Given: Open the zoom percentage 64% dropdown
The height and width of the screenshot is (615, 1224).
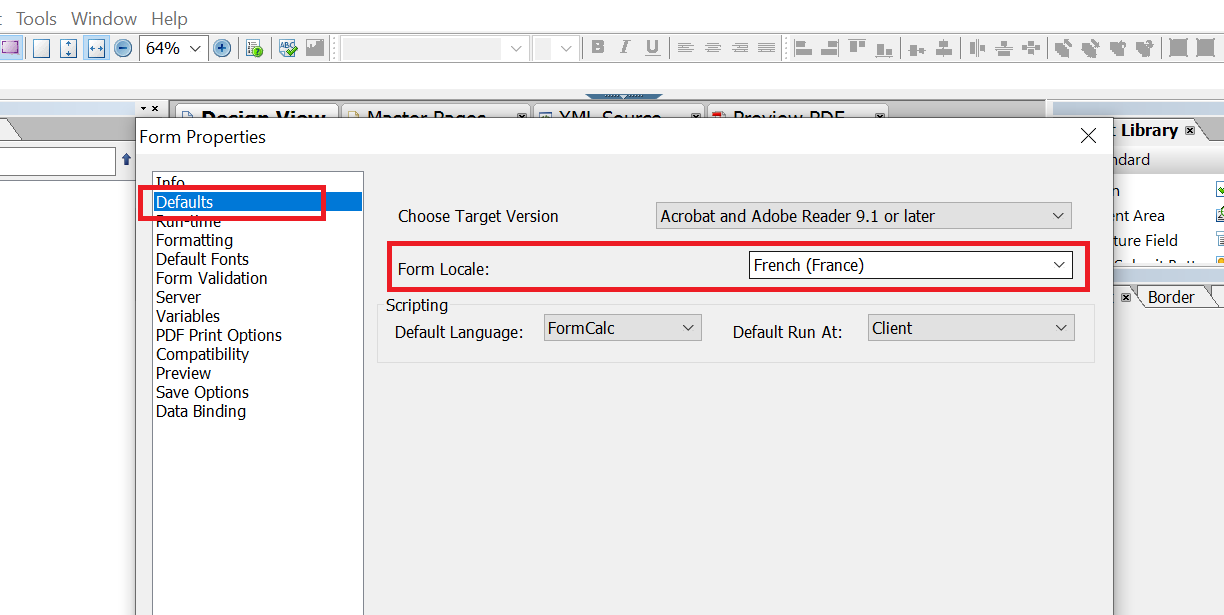Looking at the screenshot, I should [x=195, y=48].
